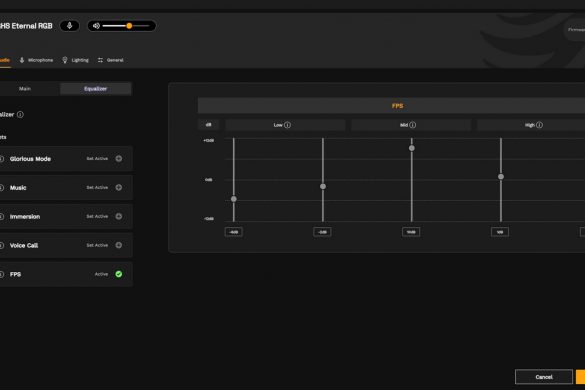Select the Voice Call preset
This screenshot has height=390, width=585.
[x=24, y=246]
